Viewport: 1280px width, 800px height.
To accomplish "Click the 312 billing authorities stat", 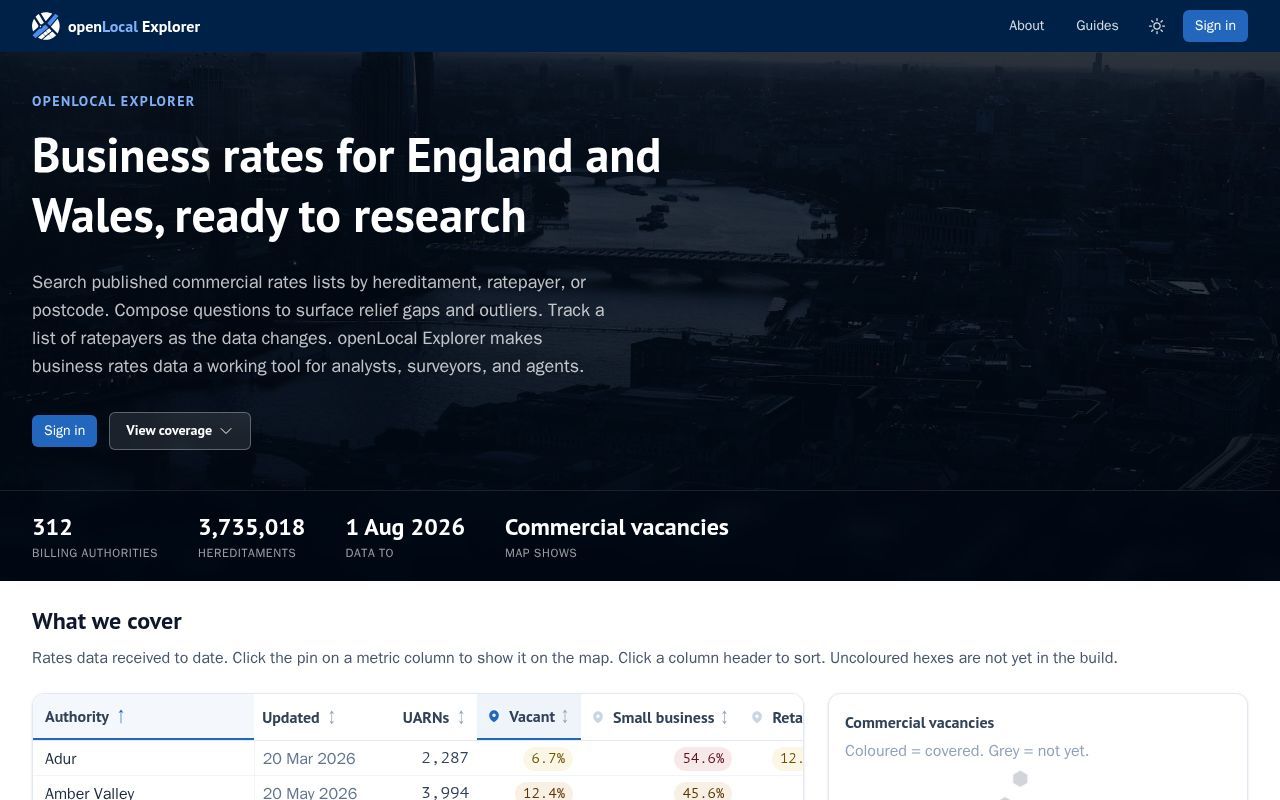I will tap(95, 536).
